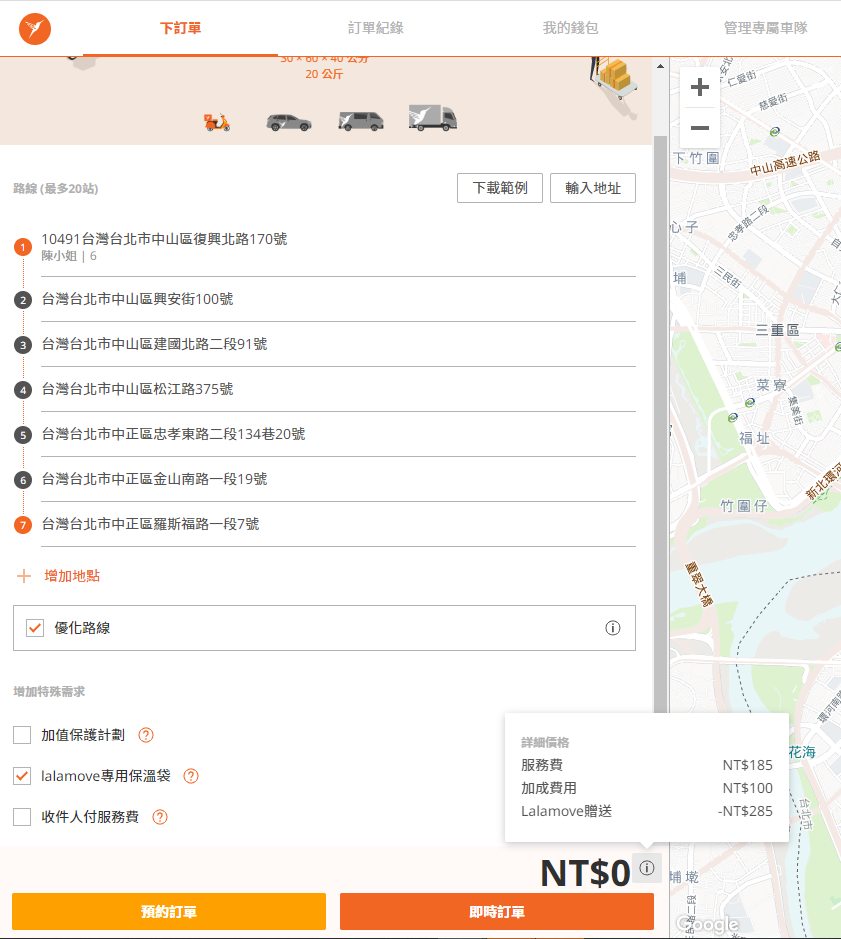The image size is (841, 939).
Task: Select the motorcycle vehicle icon
Action: click(x=217, y=122)
